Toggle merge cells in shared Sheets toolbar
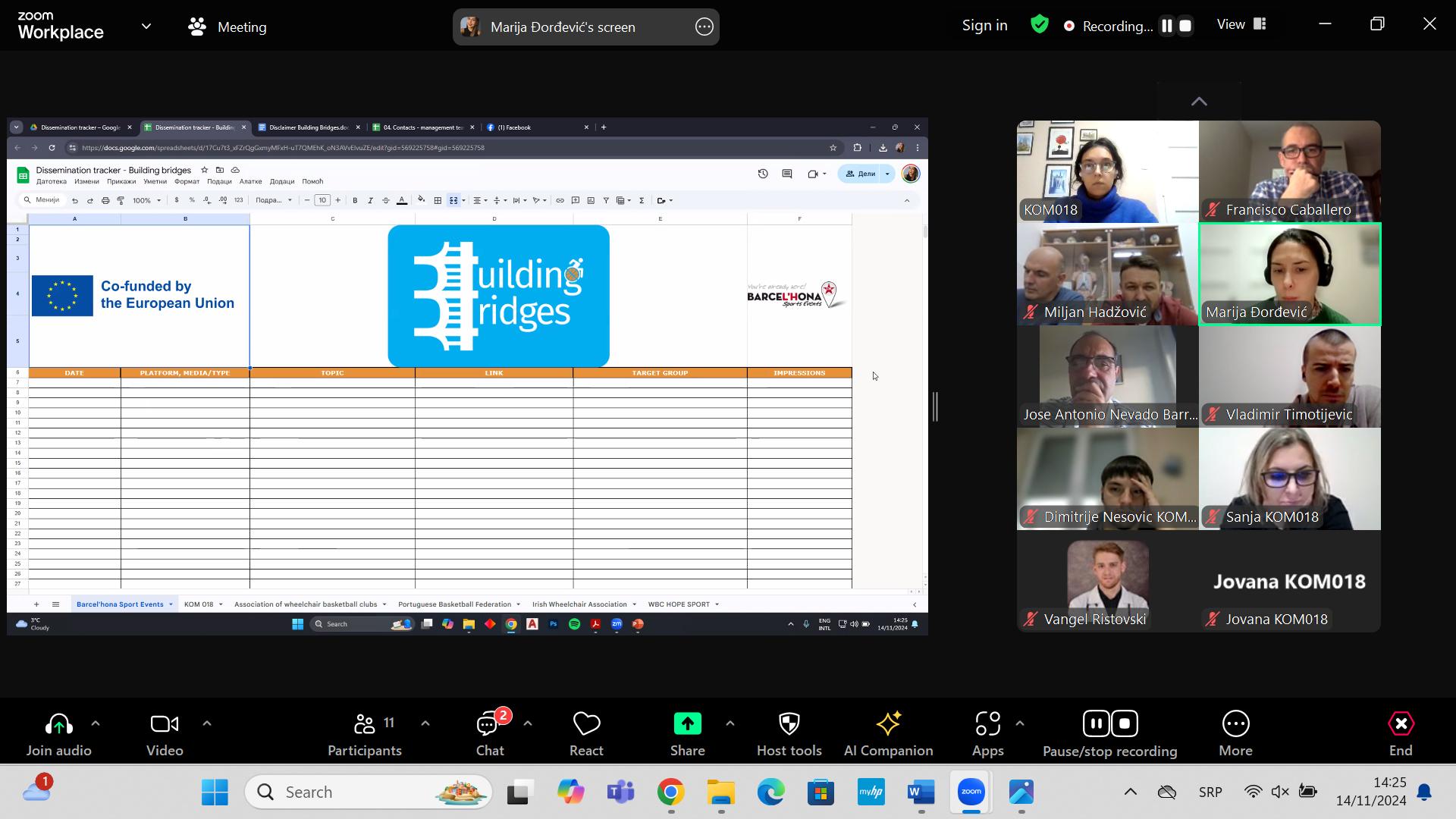The height and width of the screenshot is (819, 1456). coord(453,201)
